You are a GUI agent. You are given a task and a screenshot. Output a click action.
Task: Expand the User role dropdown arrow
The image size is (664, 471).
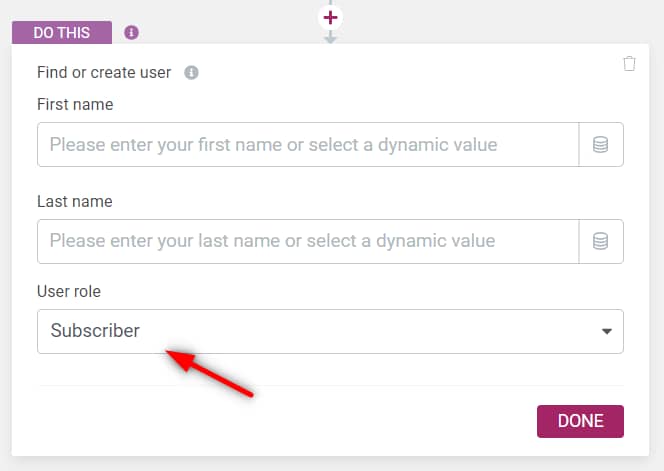(606, 332)
